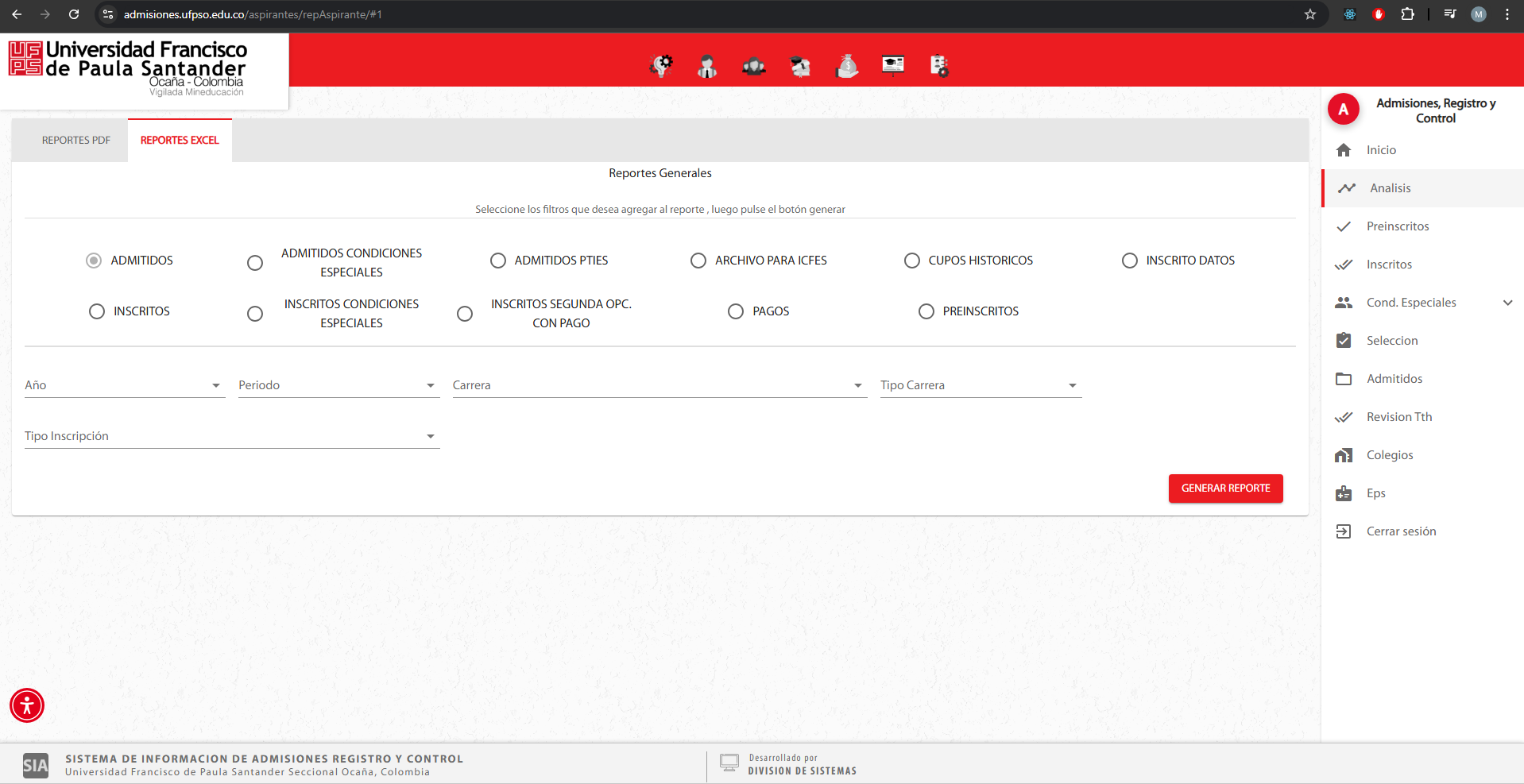The image size is (1524, 784).
Task: Click the clipboard with gear icon
Action: coord(939,66)
